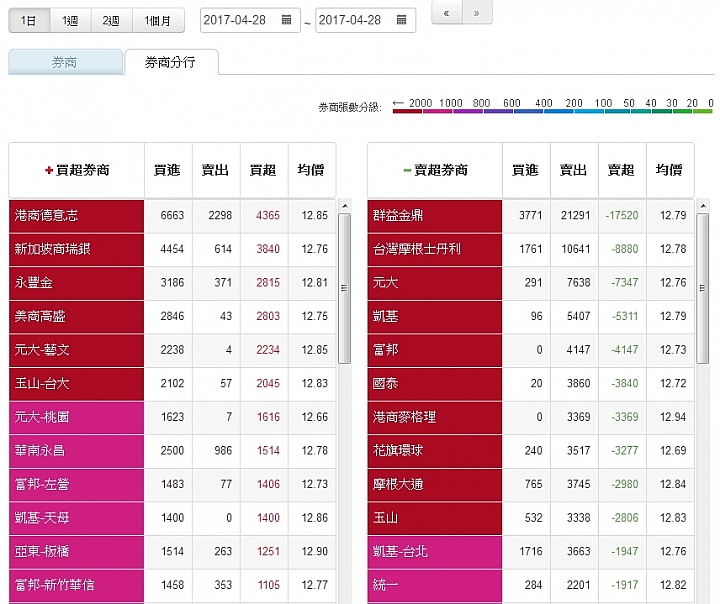Viewport: 720px width, 604px height.
Task: Open sell-side broker 統一
Action: point(435,585)
